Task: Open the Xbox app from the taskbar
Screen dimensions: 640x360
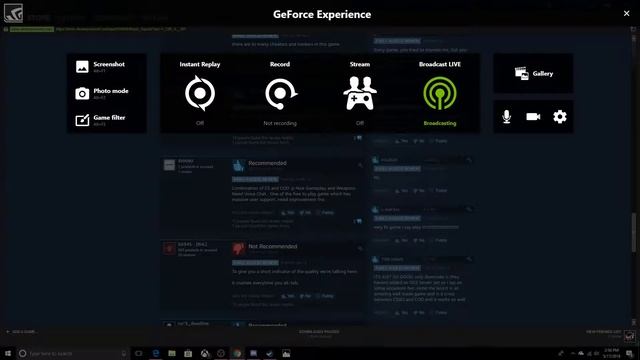Action: click(204, 353)
